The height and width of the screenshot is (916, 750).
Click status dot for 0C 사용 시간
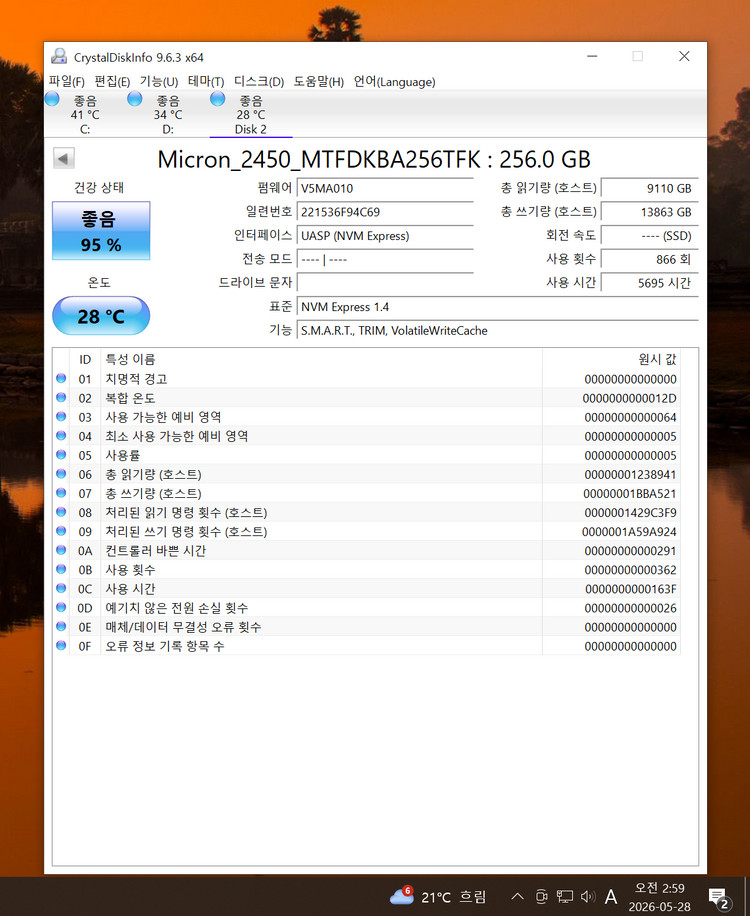61,588
